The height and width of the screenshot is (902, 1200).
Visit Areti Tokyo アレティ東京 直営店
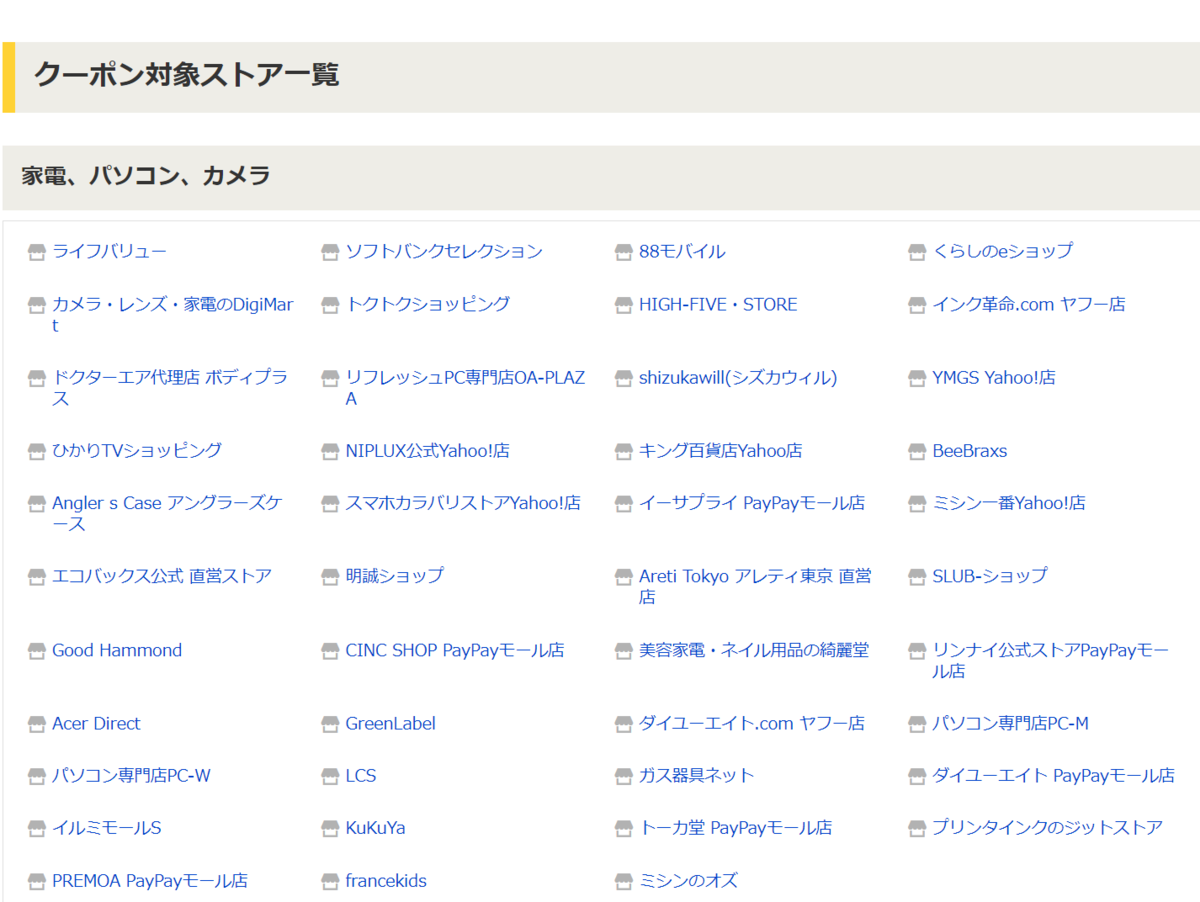coord(755,587)
